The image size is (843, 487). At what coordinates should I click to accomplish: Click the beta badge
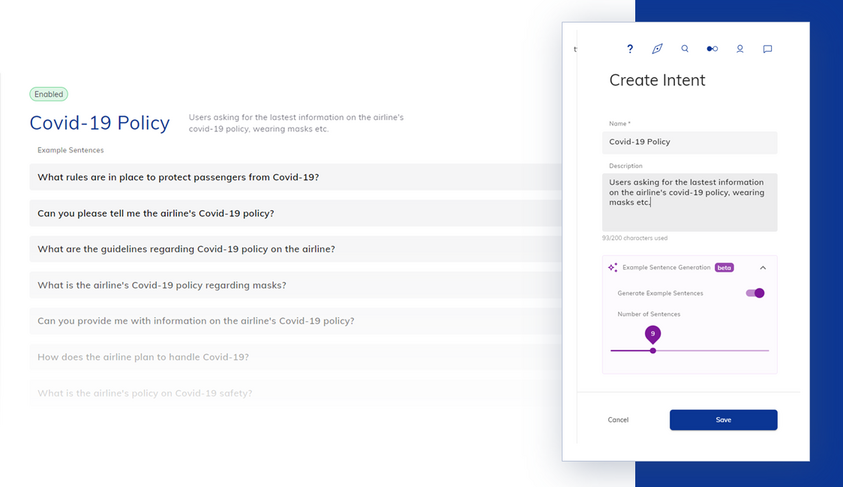tap(724, 268)
